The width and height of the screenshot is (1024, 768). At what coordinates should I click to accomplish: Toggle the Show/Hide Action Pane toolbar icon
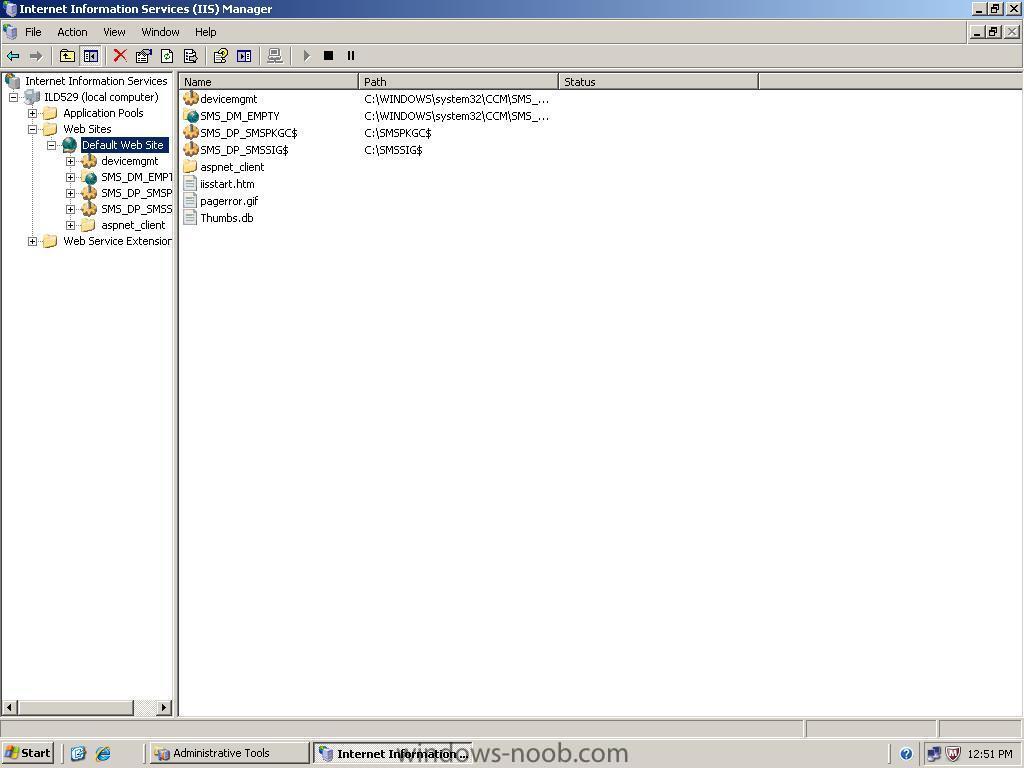244,56
